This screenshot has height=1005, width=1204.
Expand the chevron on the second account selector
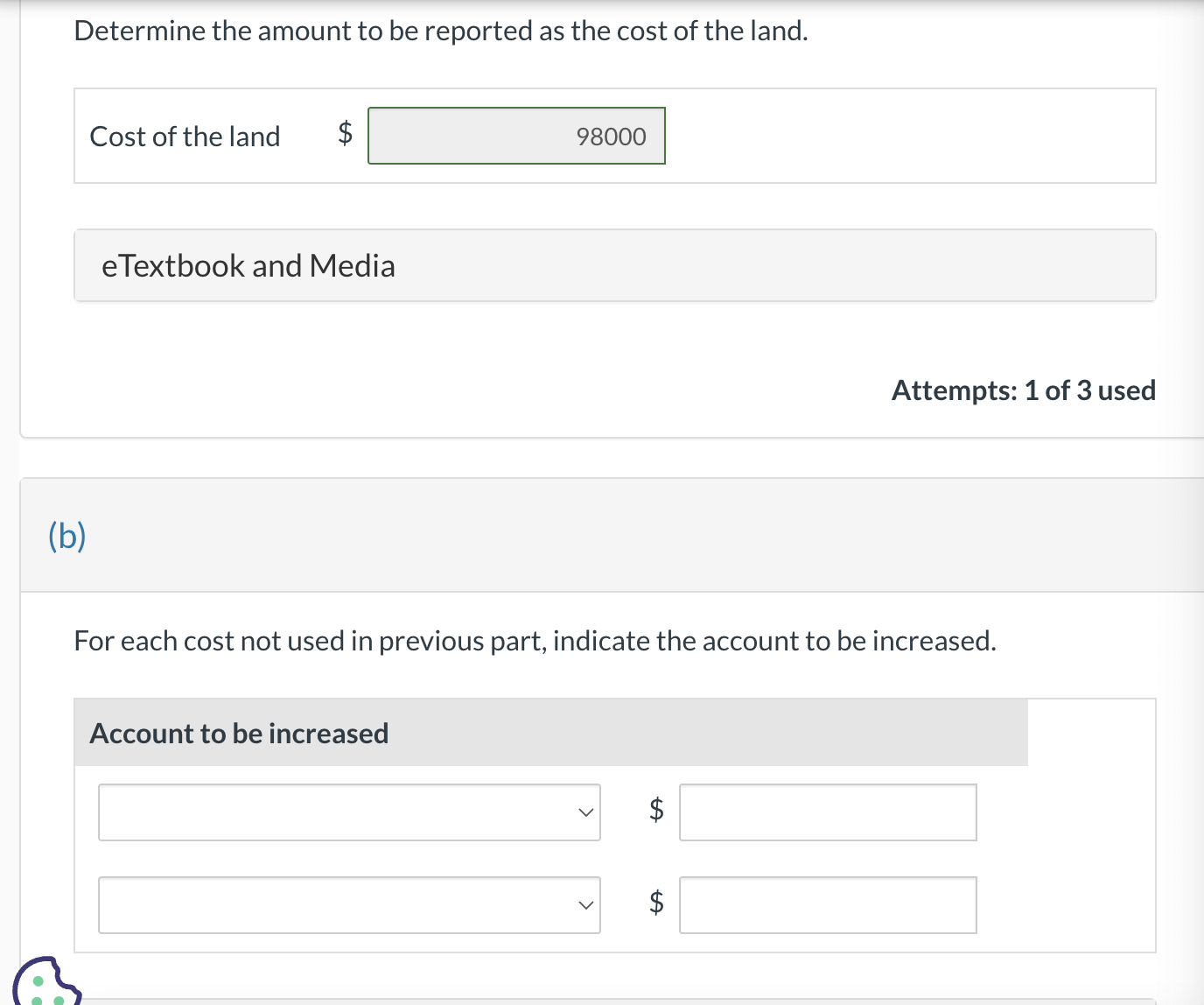584,904
